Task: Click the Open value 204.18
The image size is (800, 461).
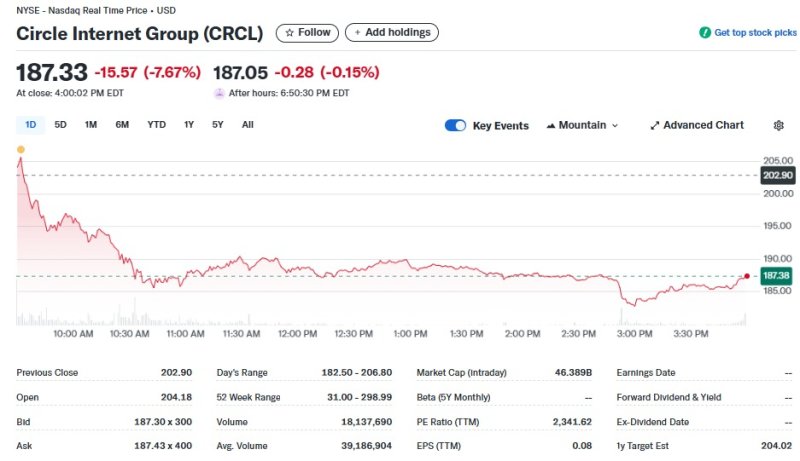Action: click(177, 397)
